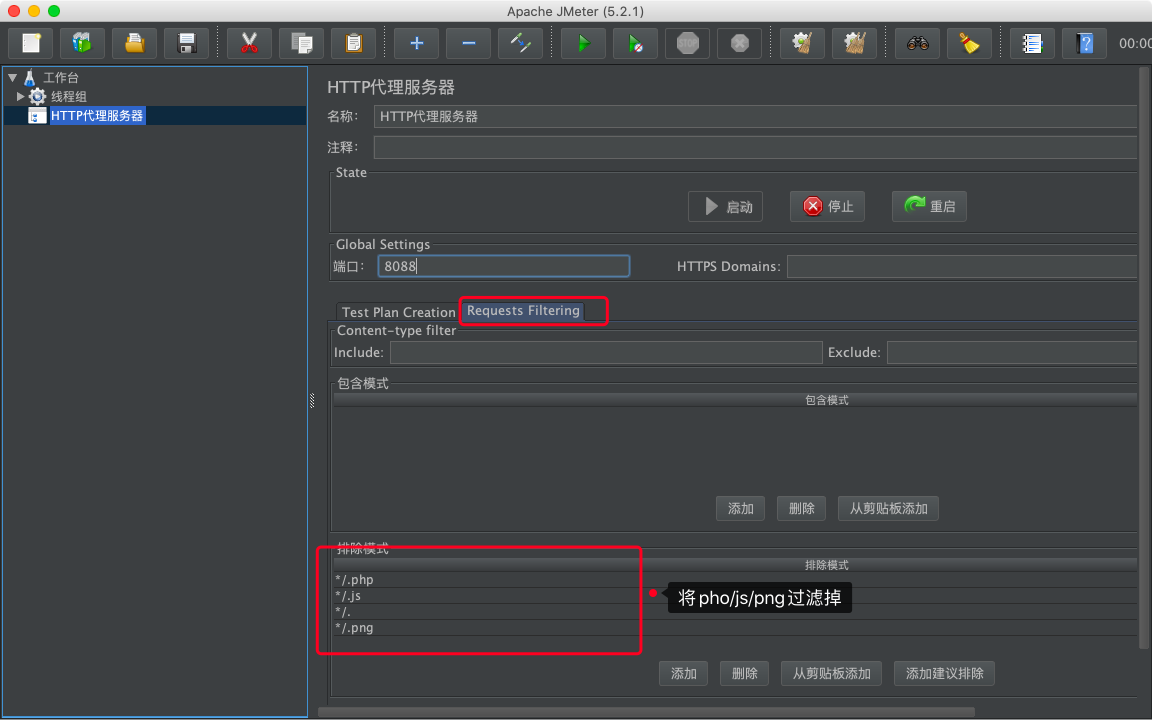Click the 启动 start button
The image size is (1152, 720).
tap(725, 206)
